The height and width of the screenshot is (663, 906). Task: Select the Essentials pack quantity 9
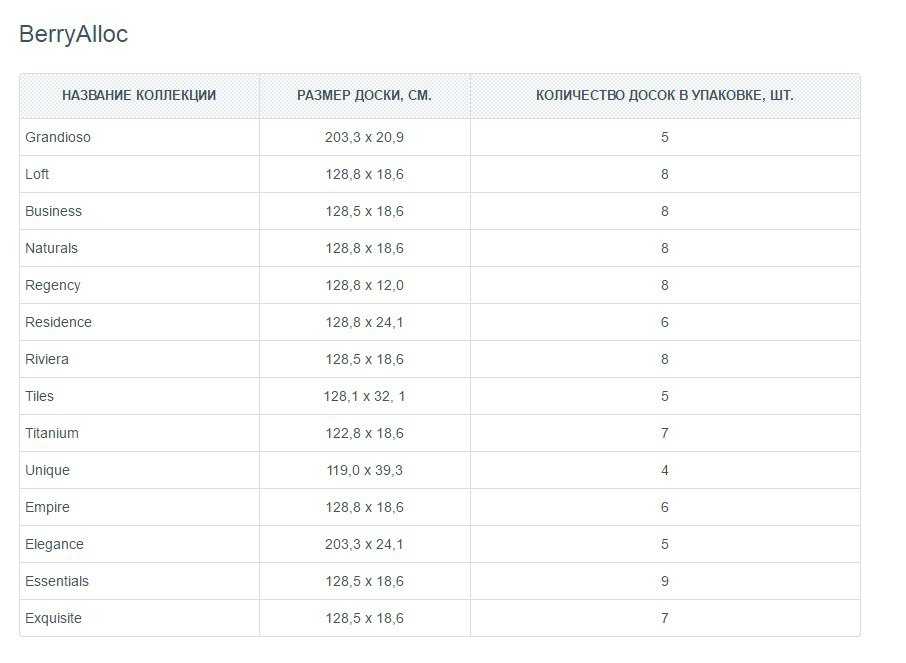coord(665,581)
